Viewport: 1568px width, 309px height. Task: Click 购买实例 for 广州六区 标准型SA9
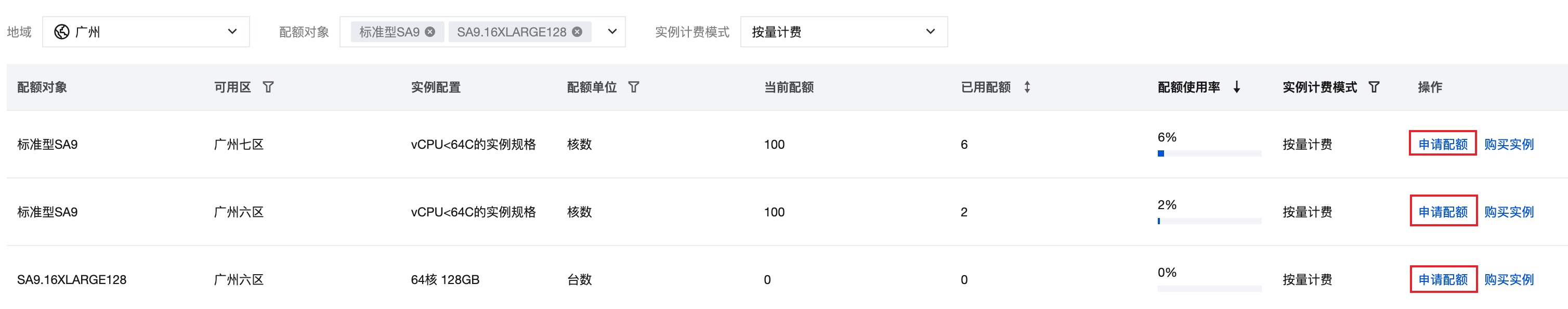tap(1508, 212)
